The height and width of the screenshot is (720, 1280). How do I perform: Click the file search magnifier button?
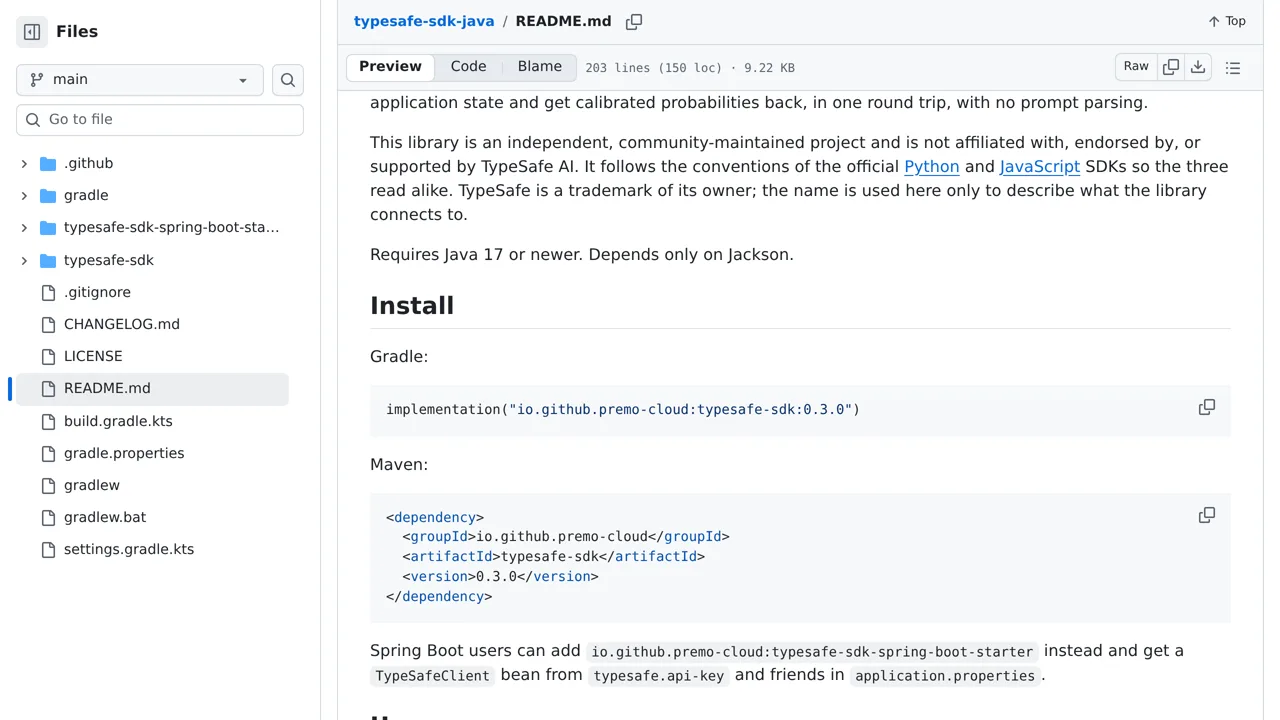click(288, 80)
